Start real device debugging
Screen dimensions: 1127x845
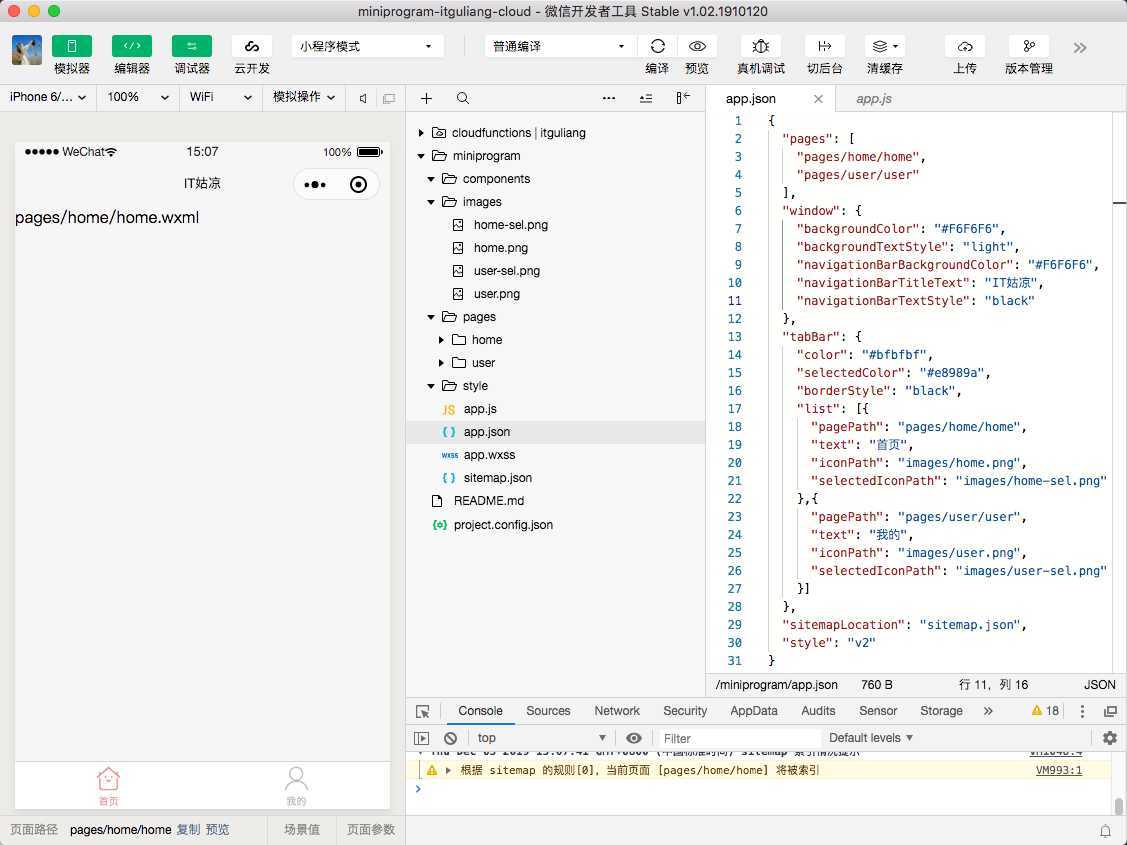(x=760, y=46)
